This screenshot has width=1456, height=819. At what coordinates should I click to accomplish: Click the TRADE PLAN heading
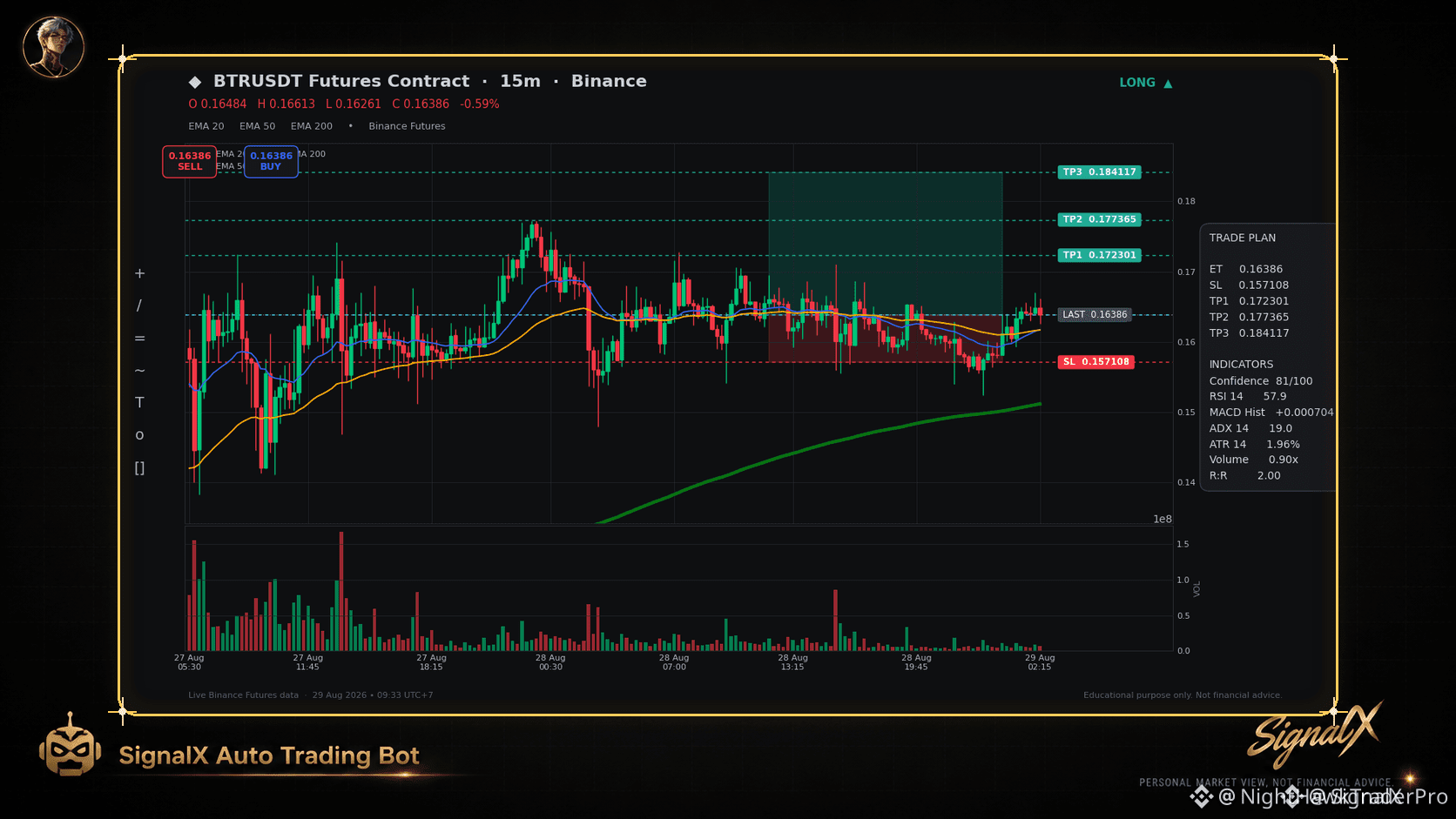pyautogui.click(x=1243, y=238)
